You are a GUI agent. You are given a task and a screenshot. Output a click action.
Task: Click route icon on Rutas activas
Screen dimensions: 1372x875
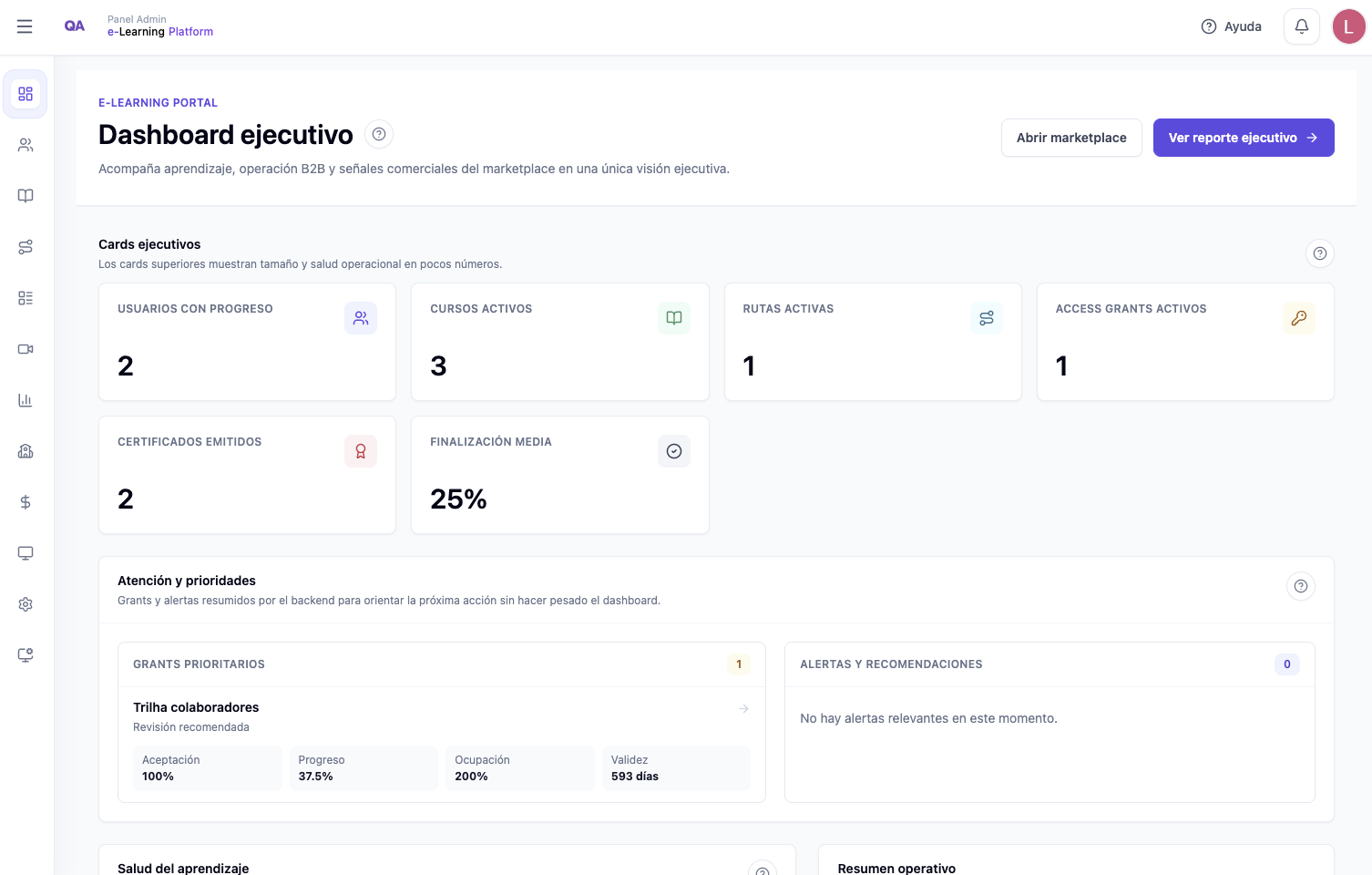(x=987, y=318)
